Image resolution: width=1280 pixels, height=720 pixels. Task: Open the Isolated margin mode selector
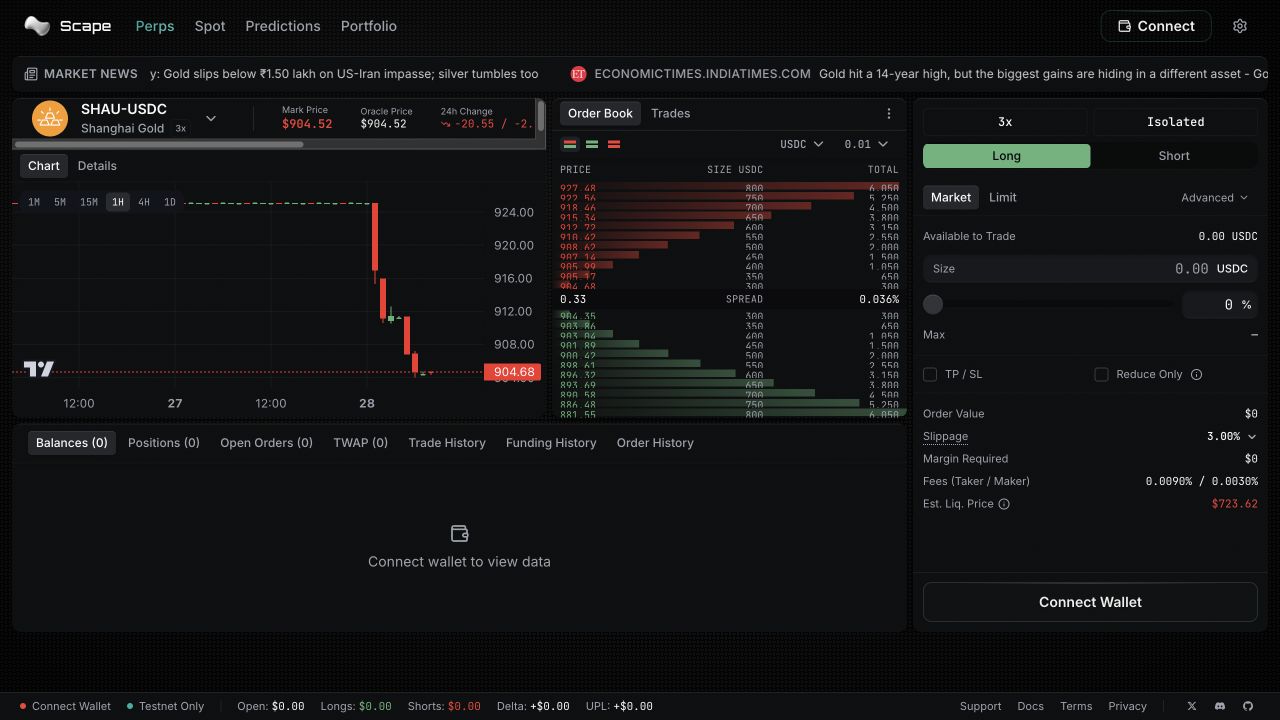click(x=1175, y=122)
